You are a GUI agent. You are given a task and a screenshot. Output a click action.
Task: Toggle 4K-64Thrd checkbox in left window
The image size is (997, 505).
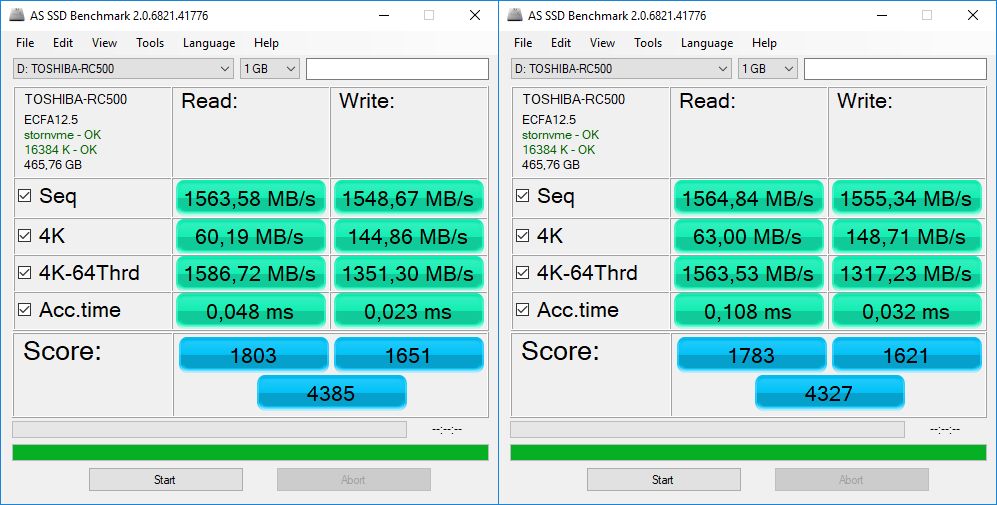pyautogui.click(x=24, y=273)
